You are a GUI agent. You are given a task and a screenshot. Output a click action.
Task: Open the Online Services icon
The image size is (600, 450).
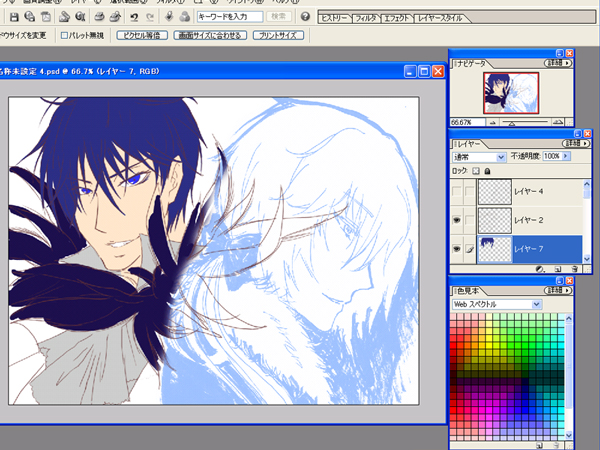click(80, 17)
